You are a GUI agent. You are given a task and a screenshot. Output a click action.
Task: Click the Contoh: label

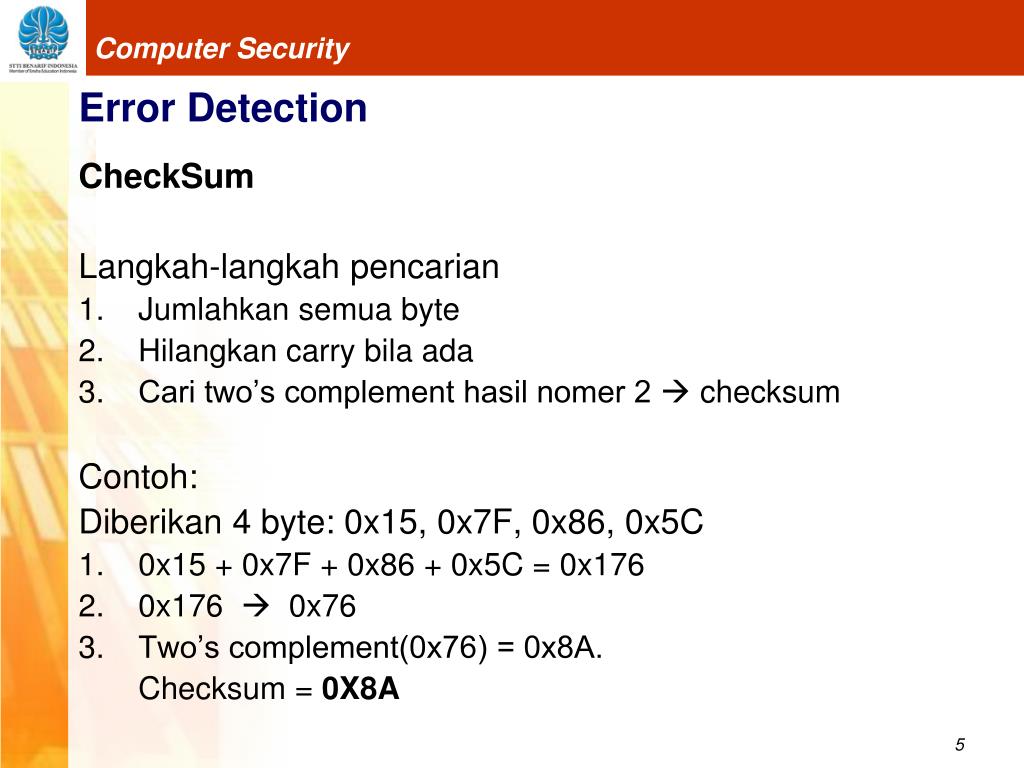(x=138, y=477)
